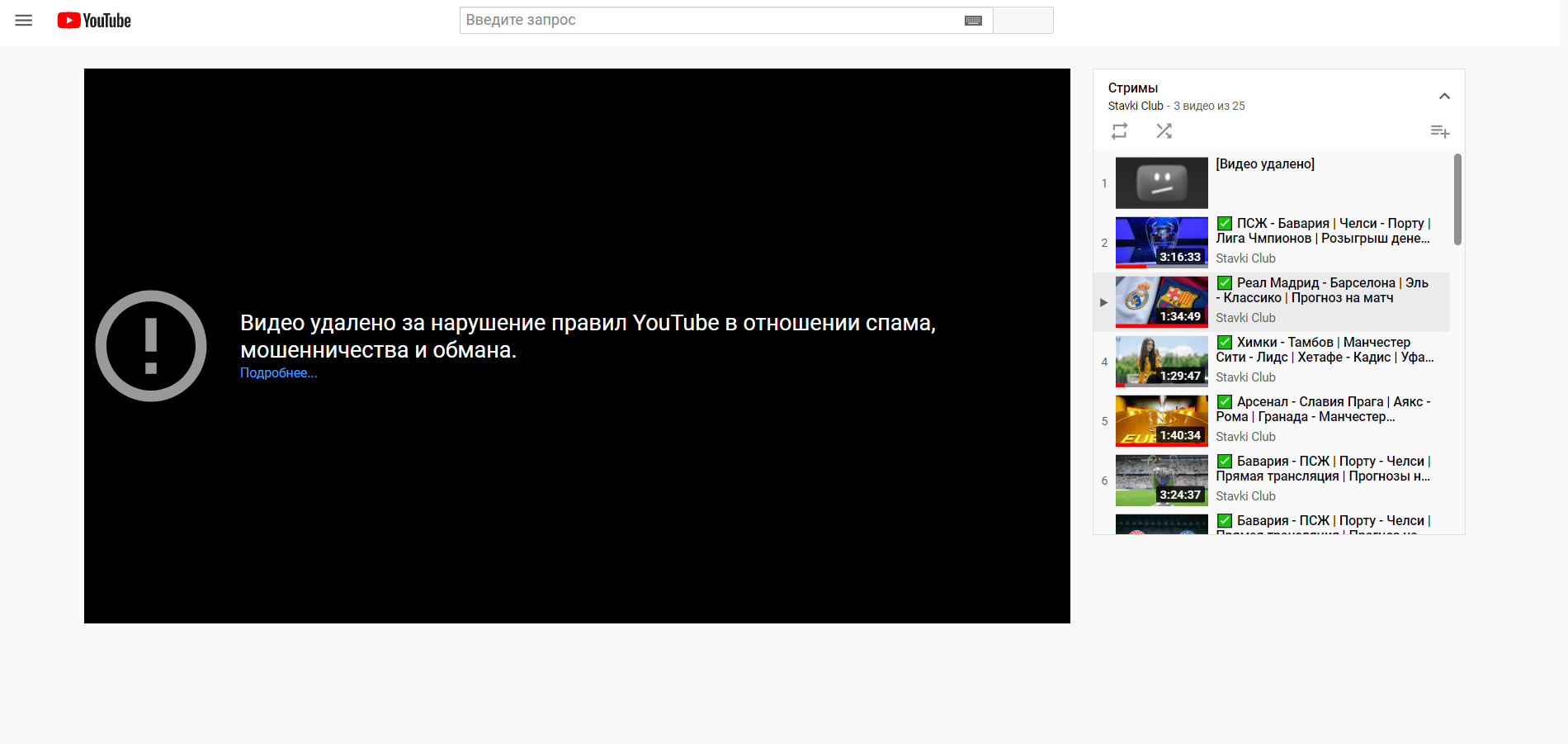
Task: Select the 1:34:49 video thumbnail
Action: pyautogui.click(x=1161, y=302)
